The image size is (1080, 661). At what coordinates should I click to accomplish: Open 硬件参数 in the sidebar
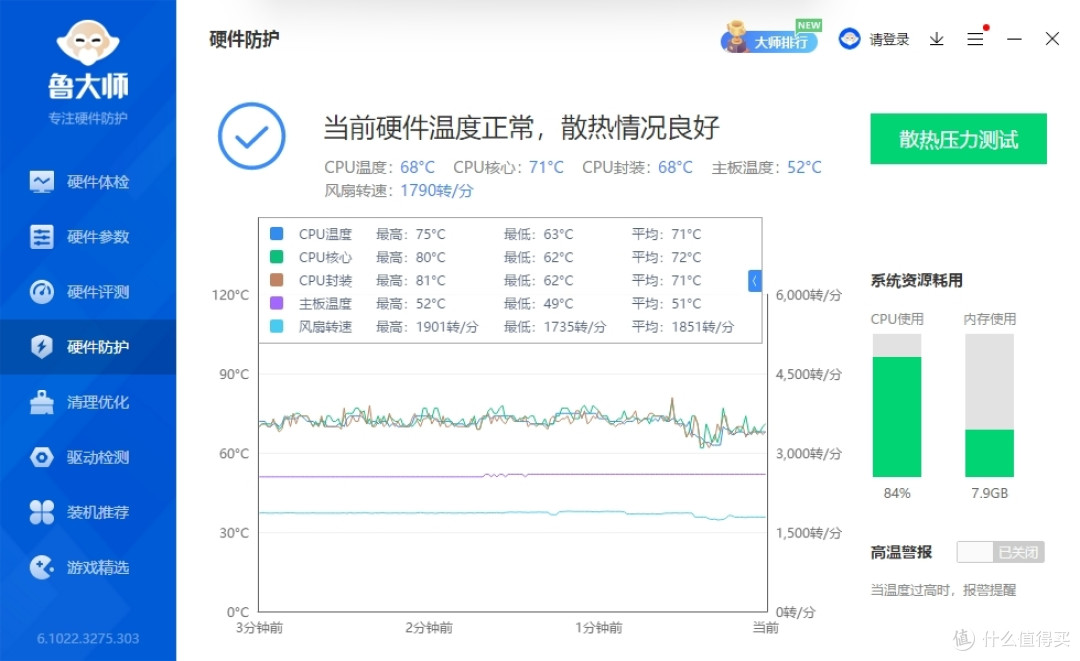pyautogui.click(x=88, y=237)
